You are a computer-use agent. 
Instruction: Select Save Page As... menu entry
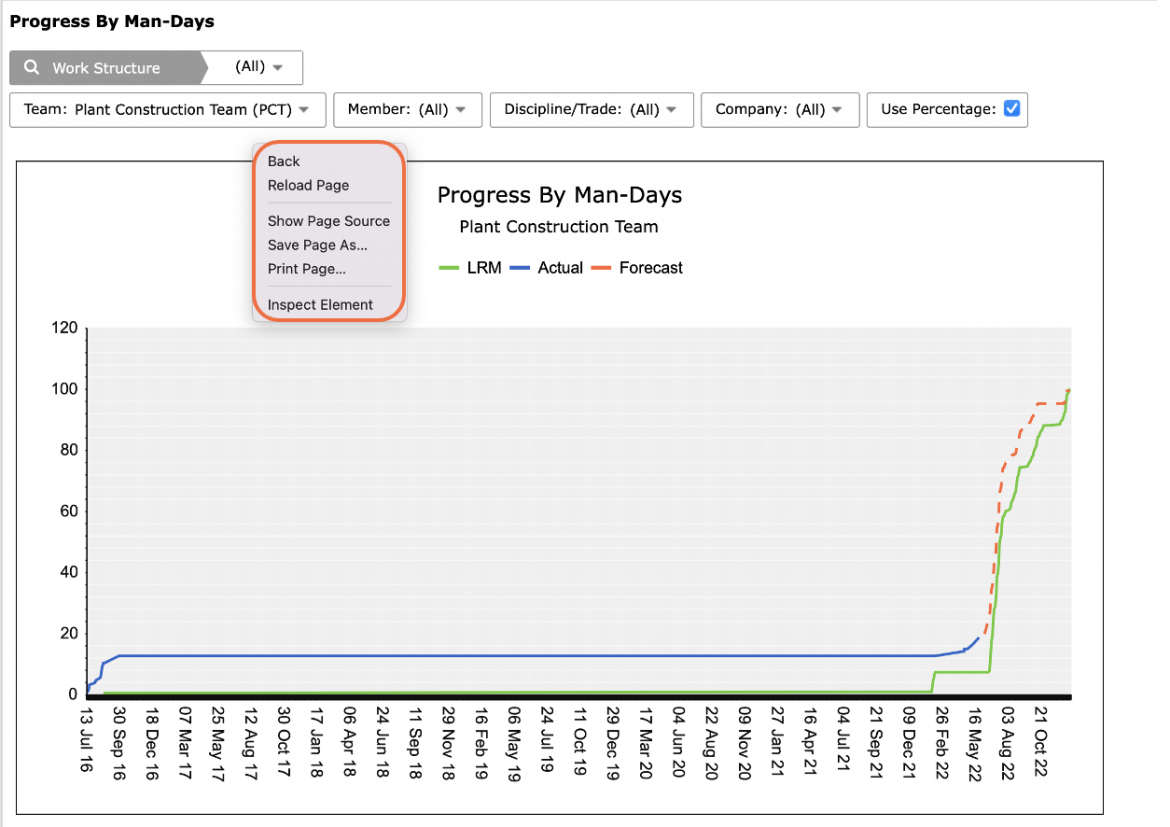[317, 245]
